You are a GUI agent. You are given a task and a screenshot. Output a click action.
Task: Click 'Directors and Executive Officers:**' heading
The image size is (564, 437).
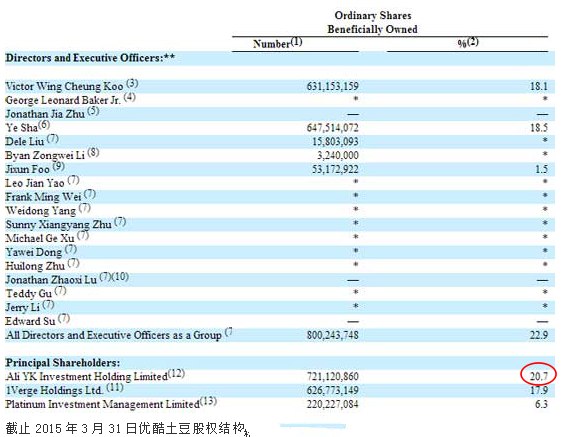click(90, 58)
